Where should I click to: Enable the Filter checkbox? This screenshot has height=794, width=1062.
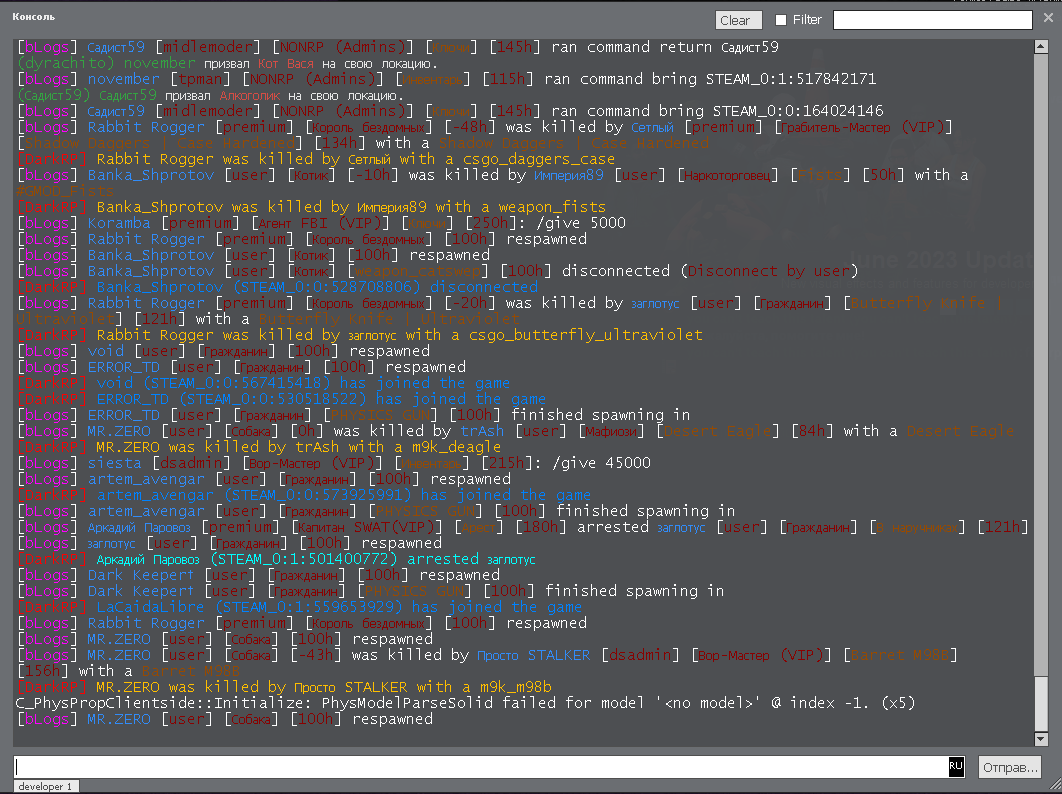click(782, 20)
